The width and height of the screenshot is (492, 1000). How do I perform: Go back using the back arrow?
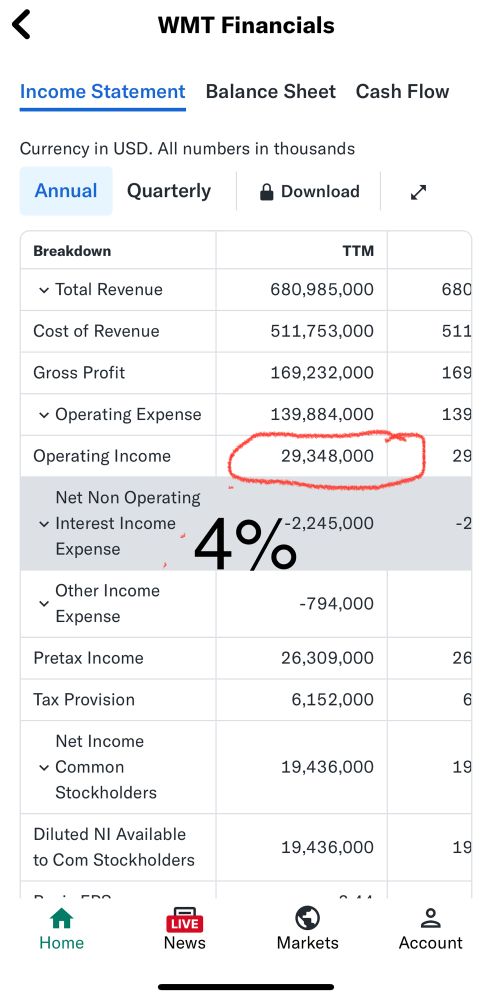[21, 25]
